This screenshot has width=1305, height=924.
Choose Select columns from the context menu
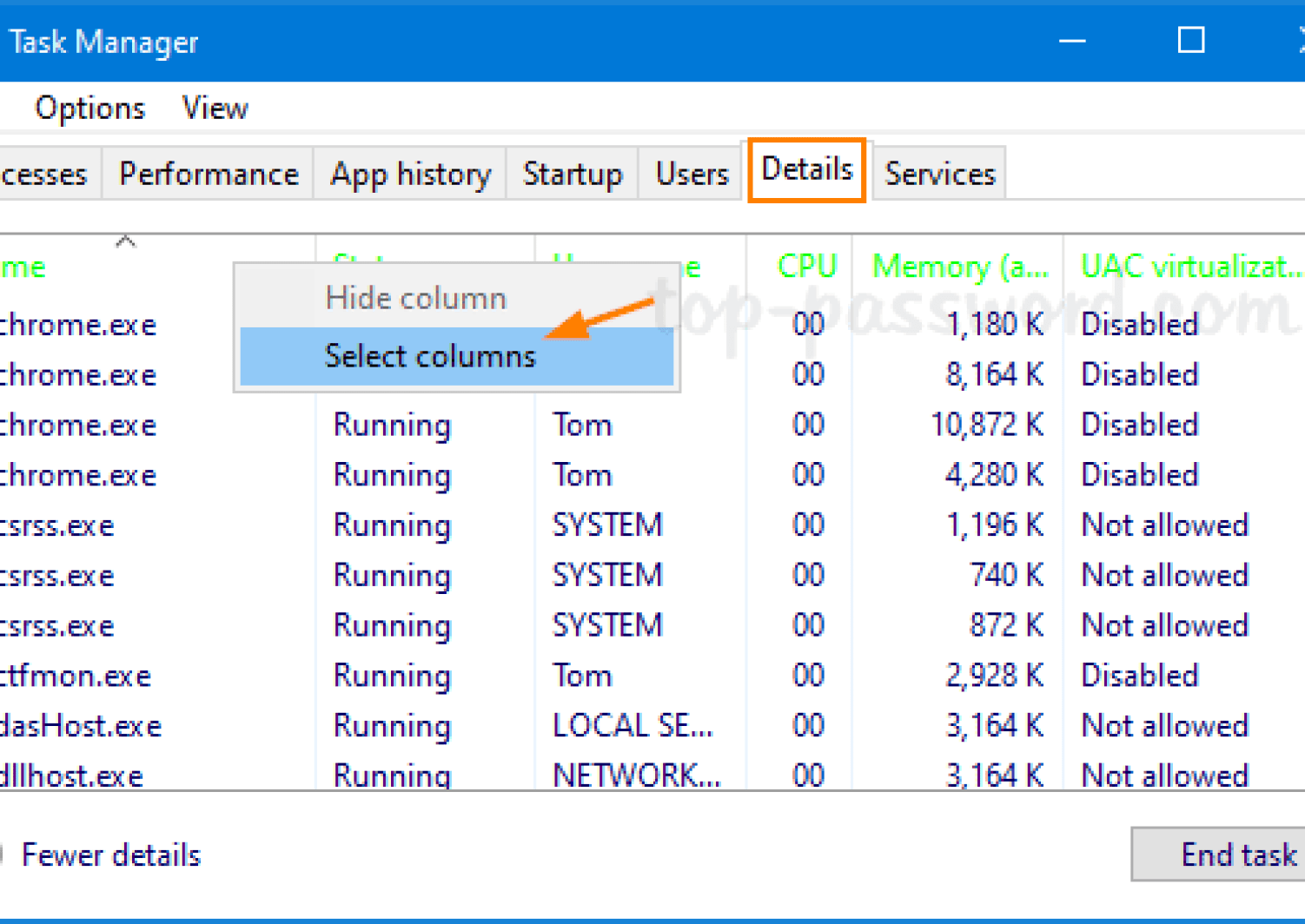(430, 356)
